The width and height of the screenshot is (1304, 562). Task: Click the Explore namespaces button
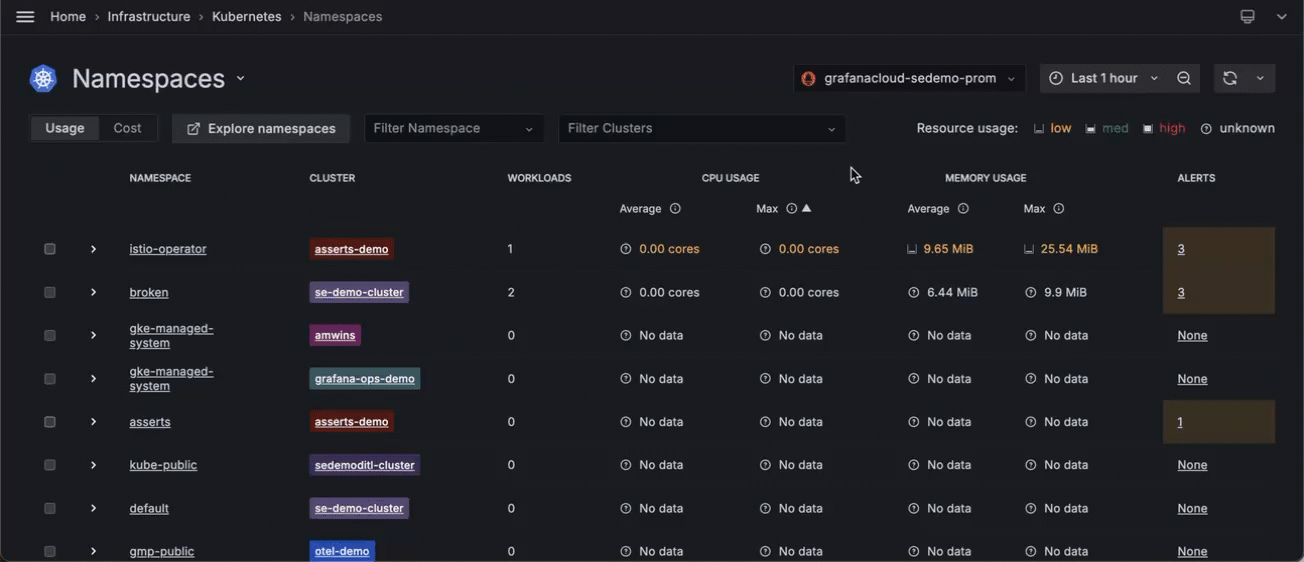click(x=261, y=129)
